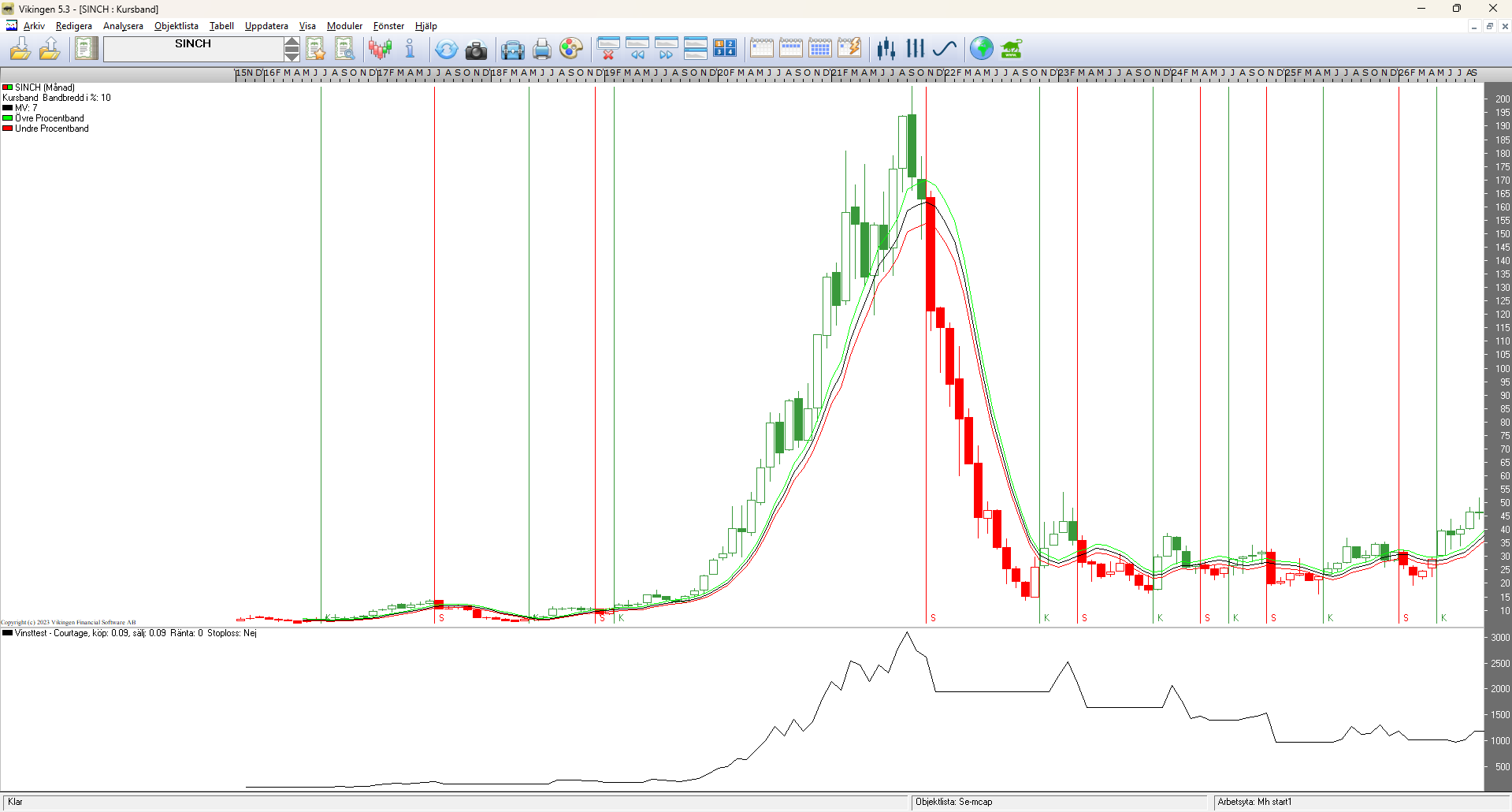Click the Vinsttest Courtage legend text
1512x812 pixels.
tap(136, 633)
